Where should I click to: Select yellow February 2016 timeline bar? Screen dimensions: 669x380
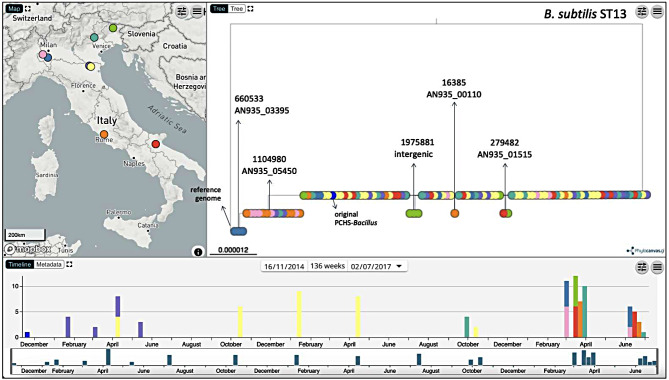coord(300,314)
